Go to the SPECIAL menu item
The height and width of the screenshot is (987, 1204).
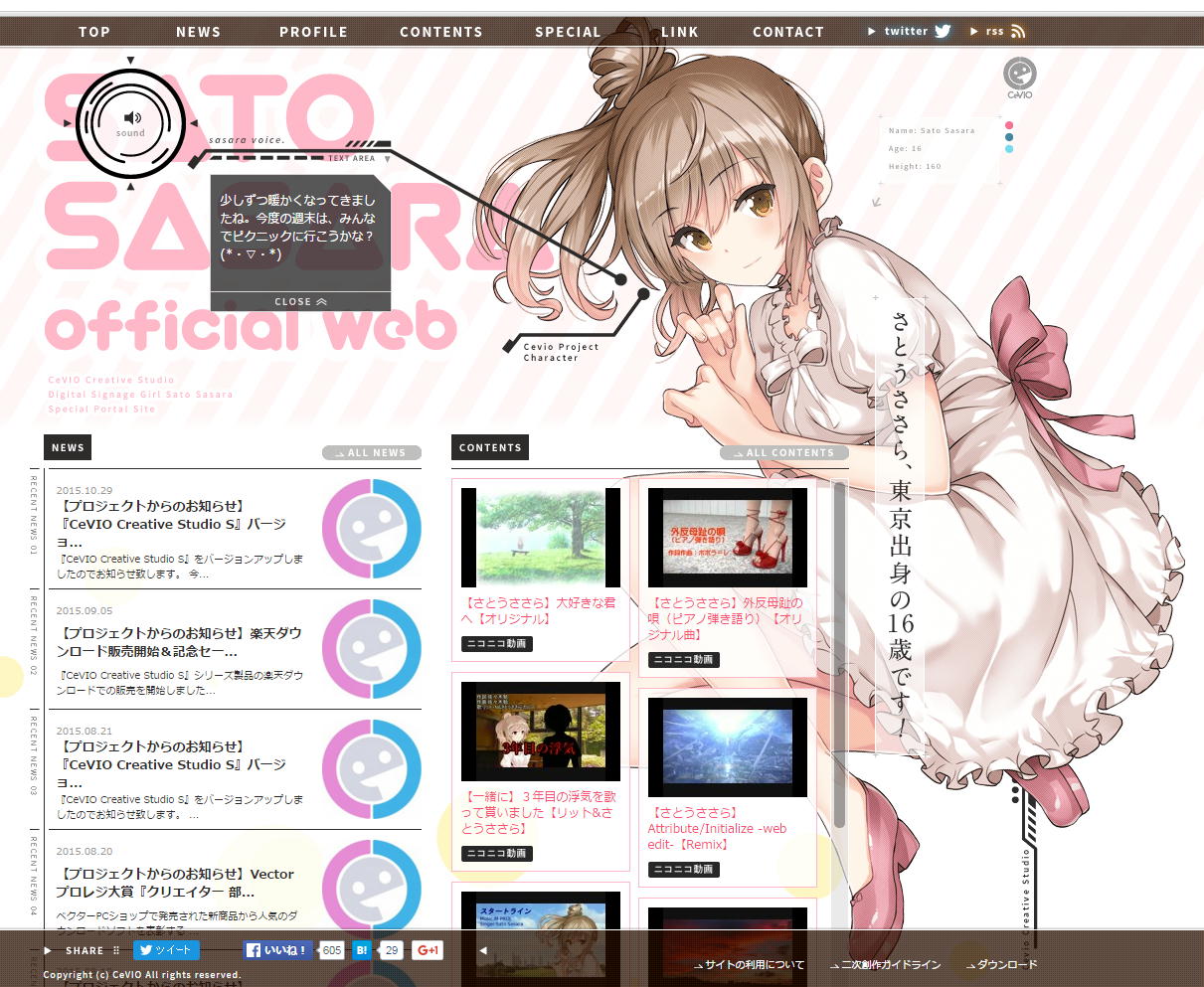(x=568, y=32)
